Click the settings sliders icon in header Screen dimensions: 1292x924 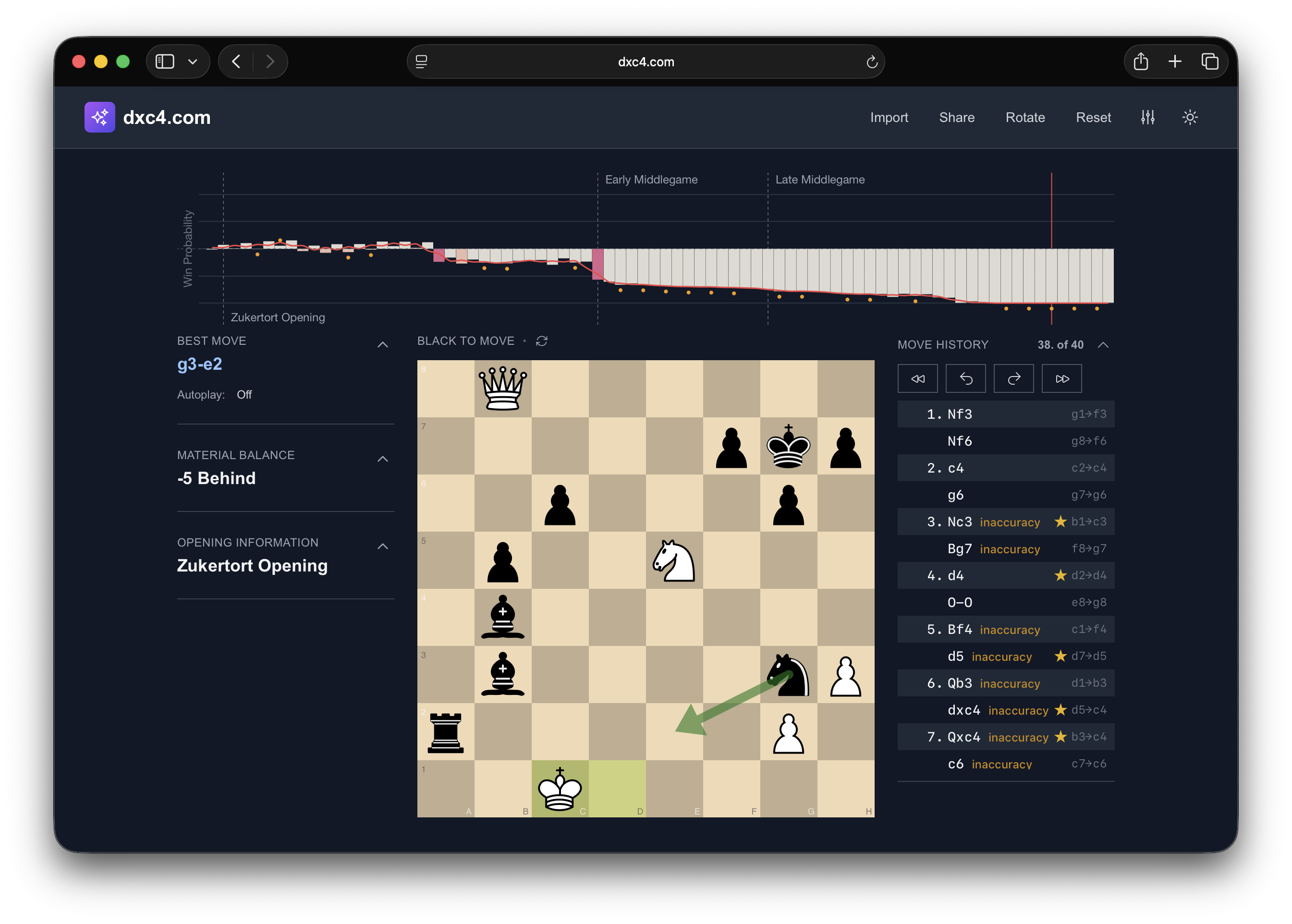point(1147,117)
